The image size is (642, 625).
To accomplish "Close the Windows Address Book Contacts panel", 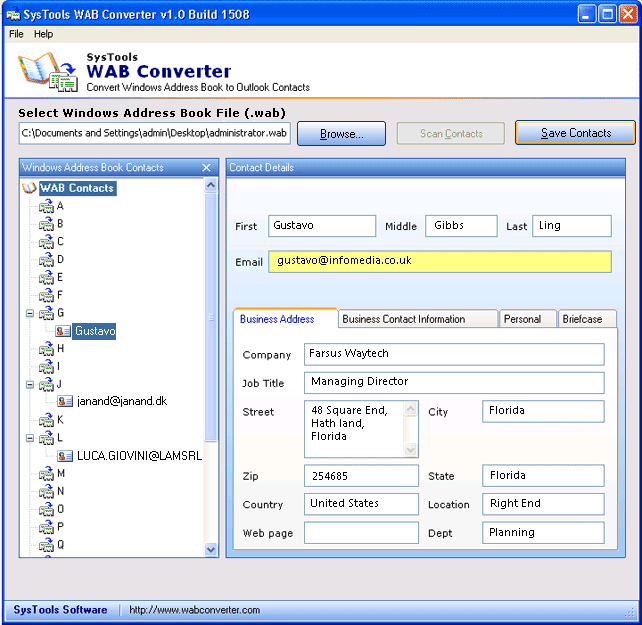I will tap(206, 168).
